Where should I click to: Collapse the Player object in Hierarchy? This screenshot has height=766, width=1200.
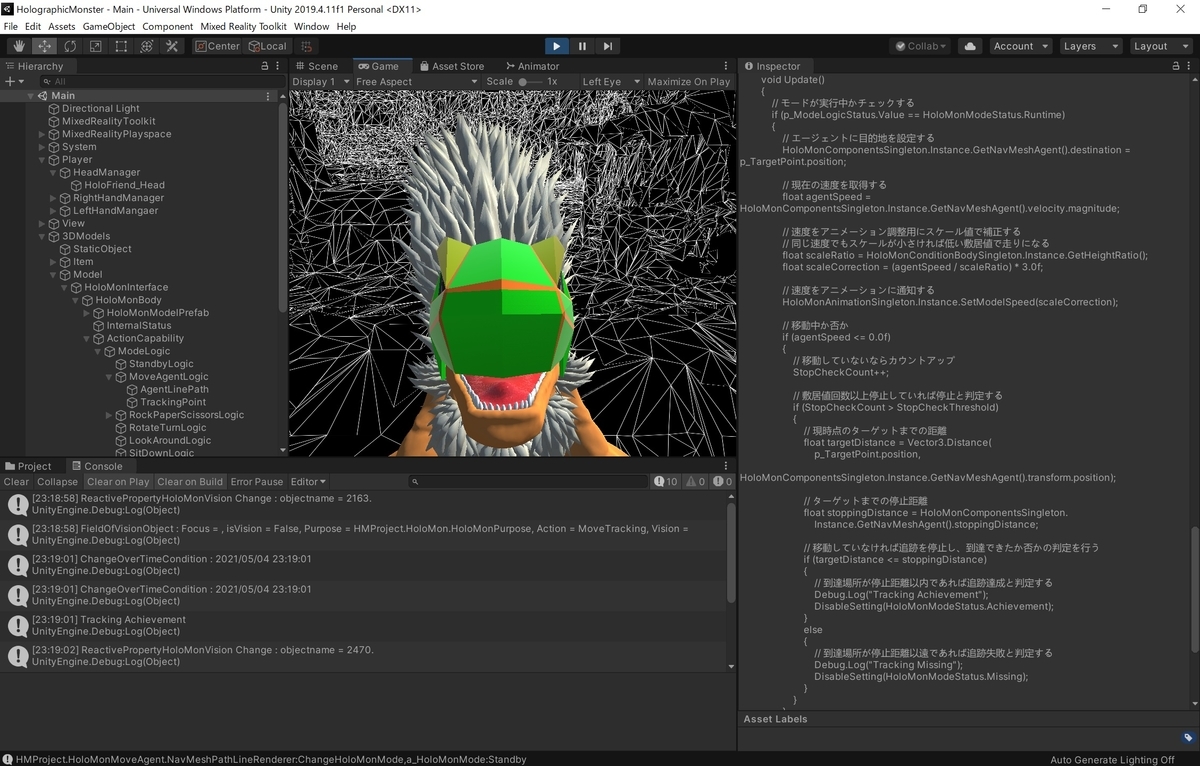click(x=42, y=159)
